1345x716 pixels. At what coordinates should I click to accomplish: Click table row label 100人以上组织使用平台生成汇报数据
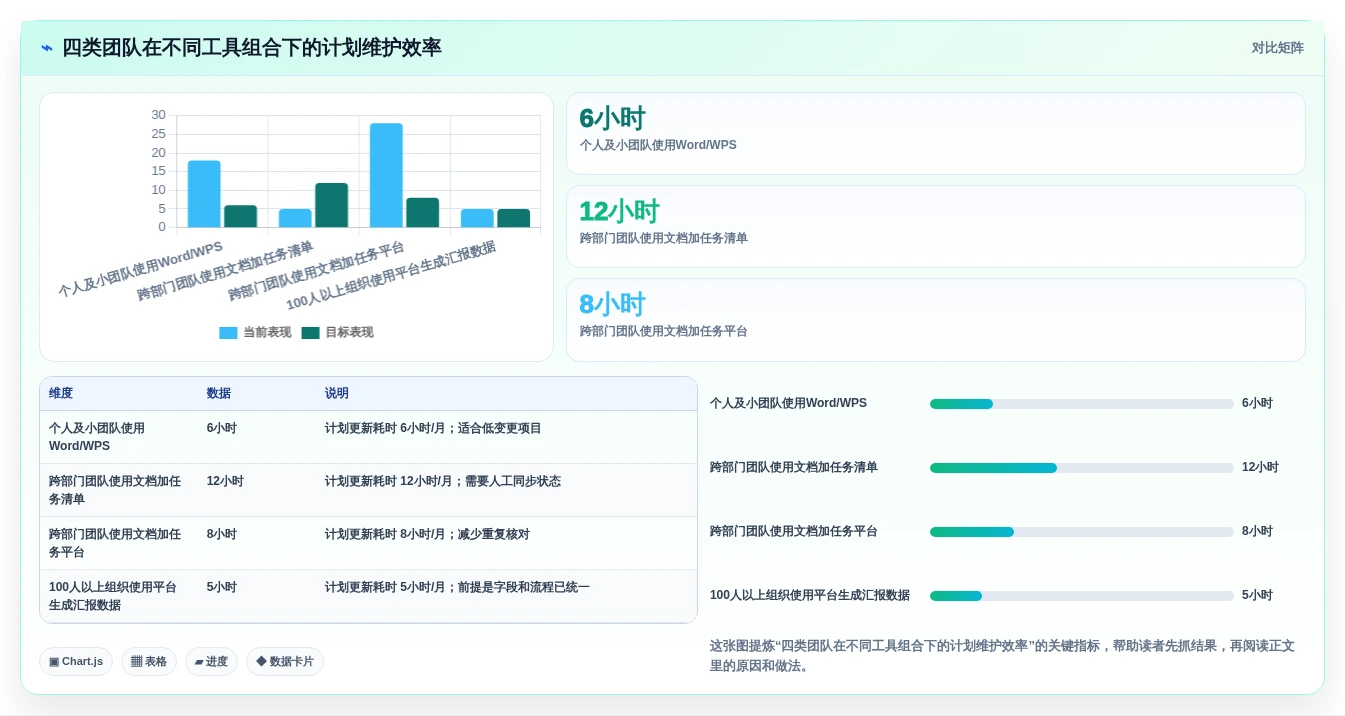click(x=113, y=596)
